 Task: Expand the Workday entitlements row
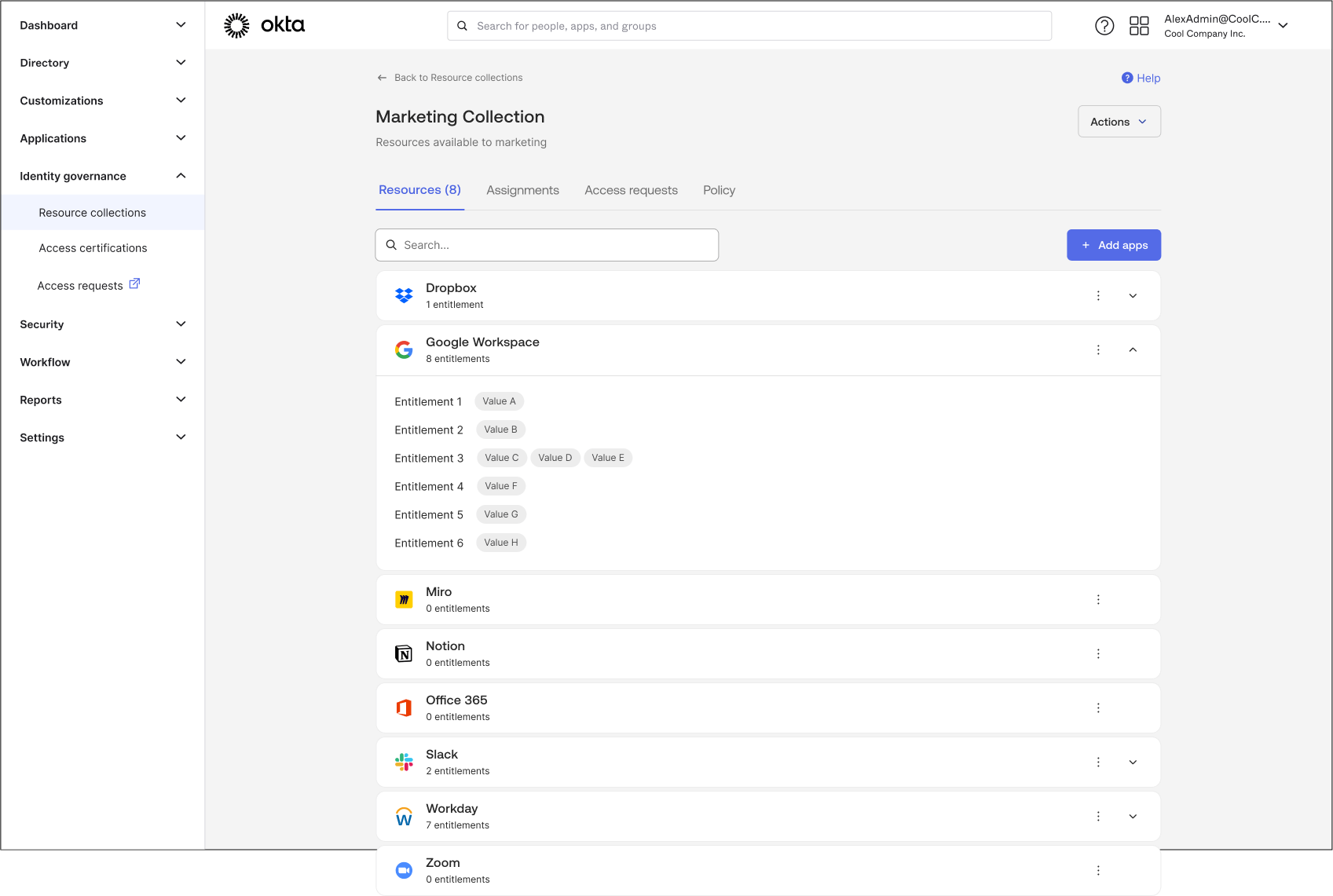(x=1133, y=816)
